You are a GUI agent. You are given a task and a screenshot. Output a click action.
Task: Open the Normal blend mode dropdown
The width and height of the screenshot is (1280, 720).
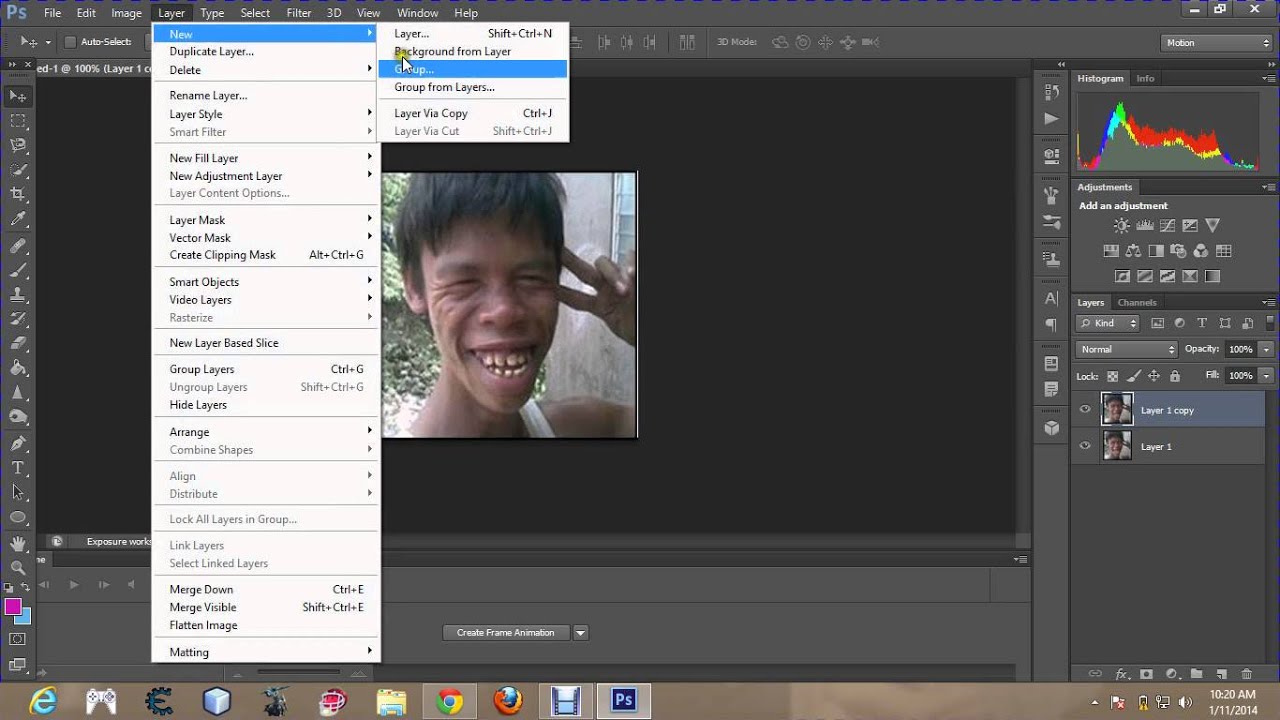1125,349
